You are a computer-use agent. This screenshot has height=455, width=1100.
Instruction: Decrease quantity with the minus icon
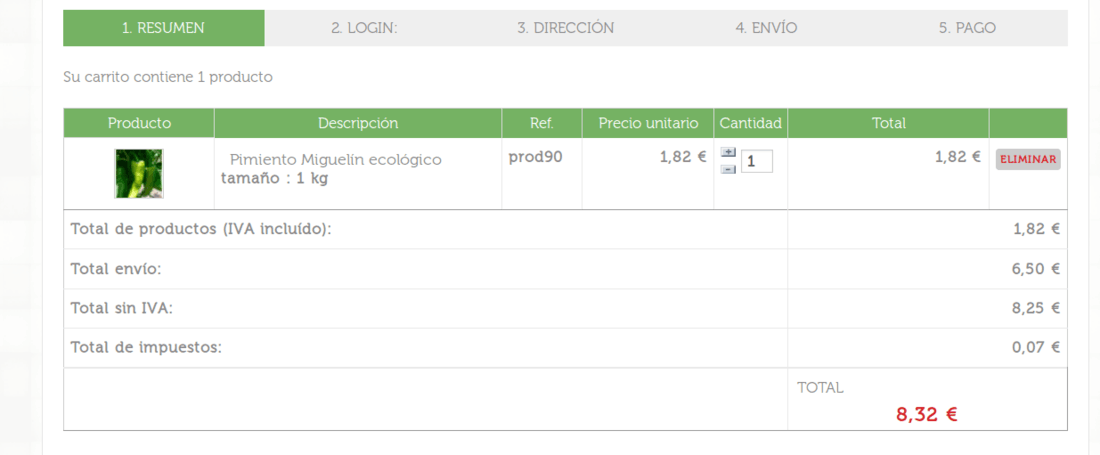[x=729, y=169]
